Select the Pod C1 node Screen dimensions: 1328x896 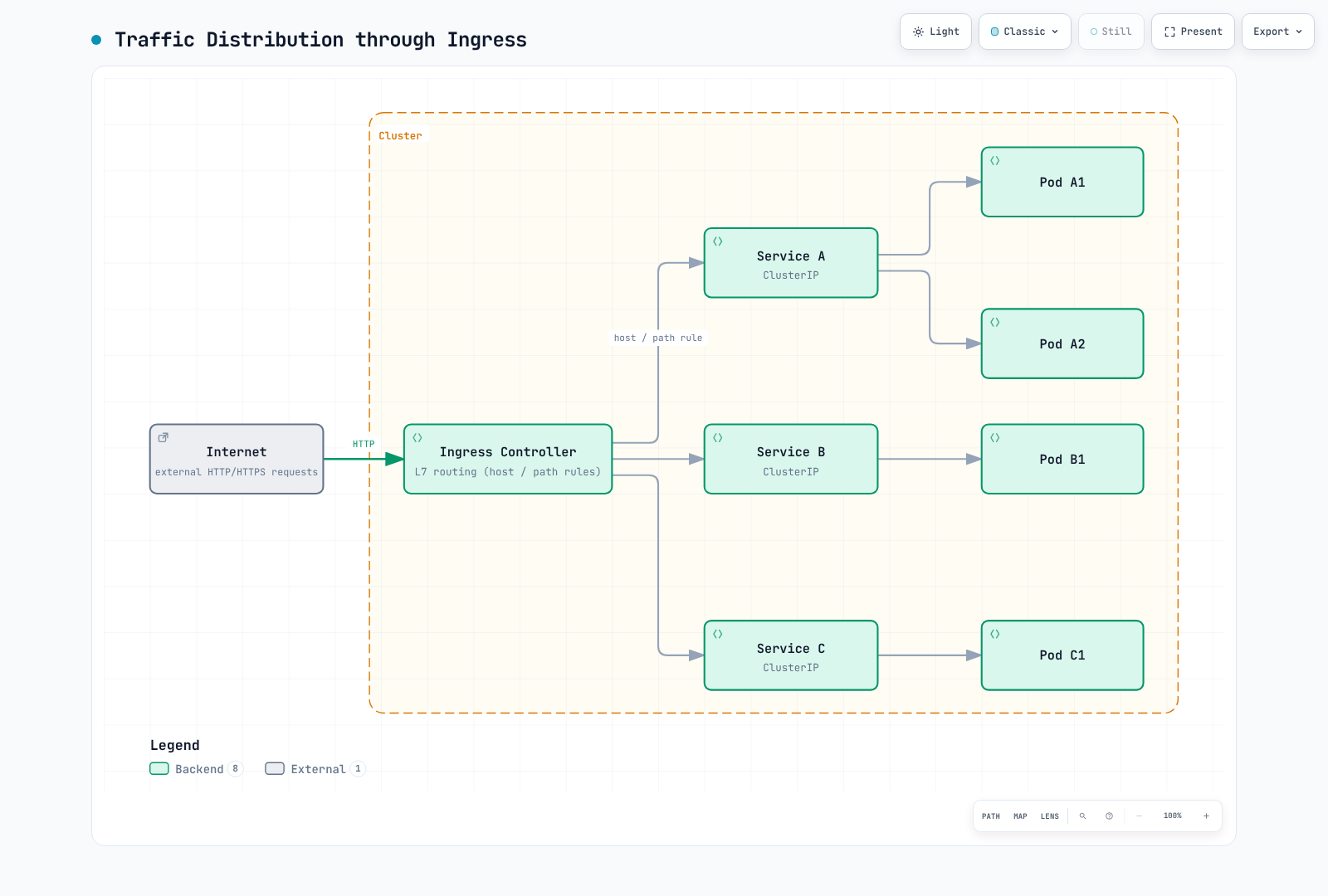point(1062,655)
